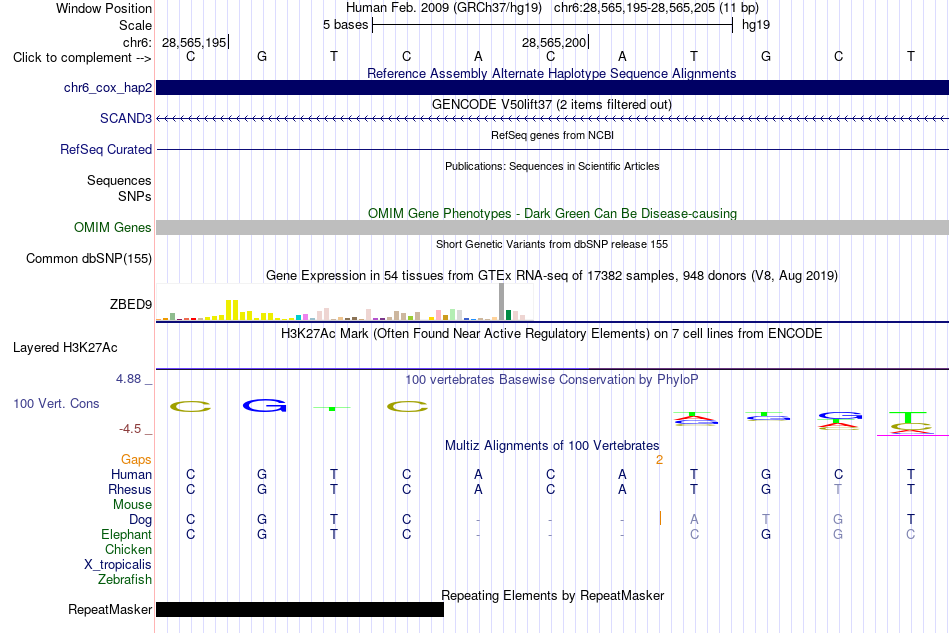Click the -4.5 PhyloP lower scale value
Viewport: 950px width, 633px height.
130,429
